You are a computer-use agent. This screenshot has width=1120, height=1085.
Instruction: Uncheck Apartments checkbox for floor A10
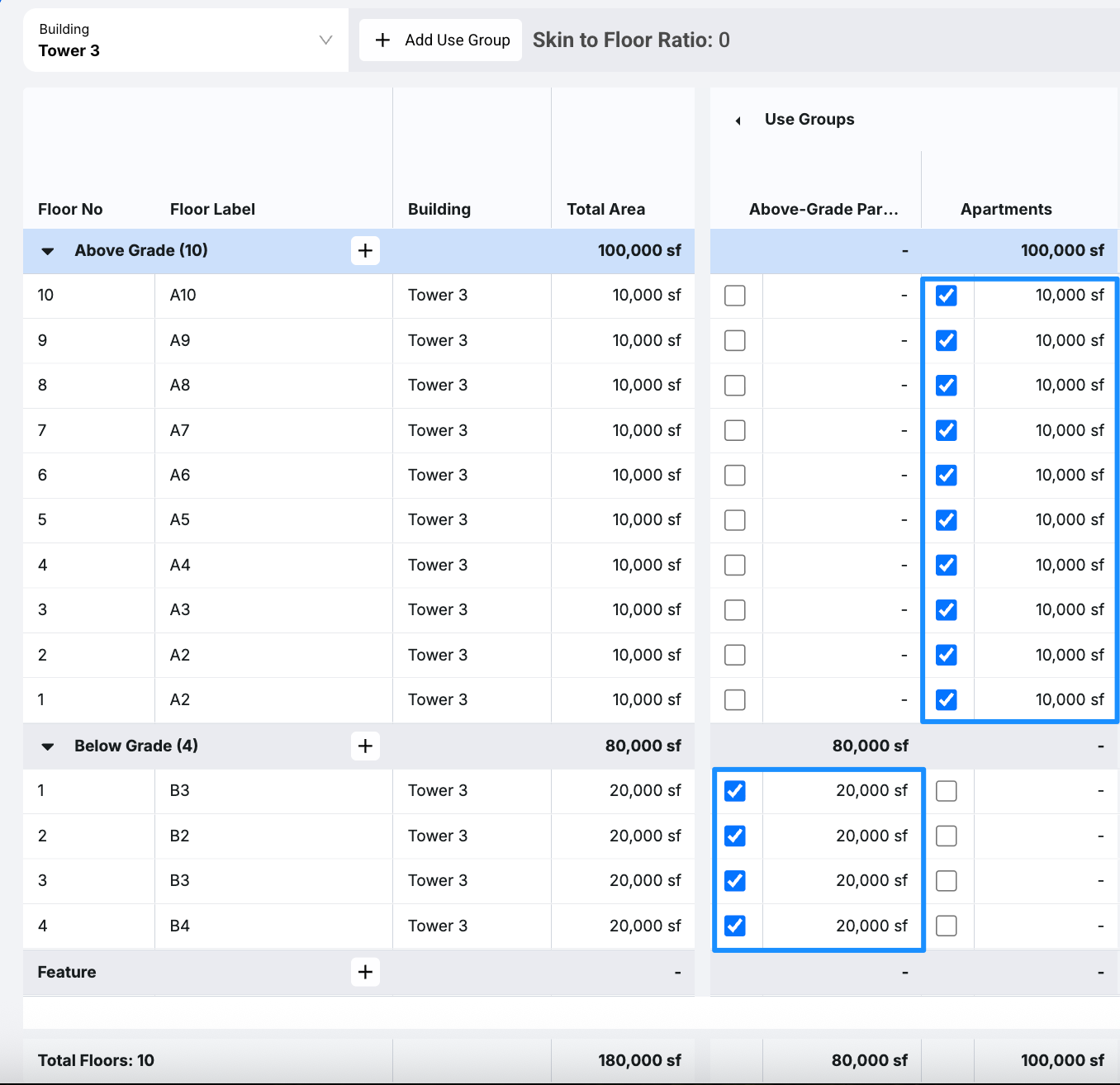point(947,296)
